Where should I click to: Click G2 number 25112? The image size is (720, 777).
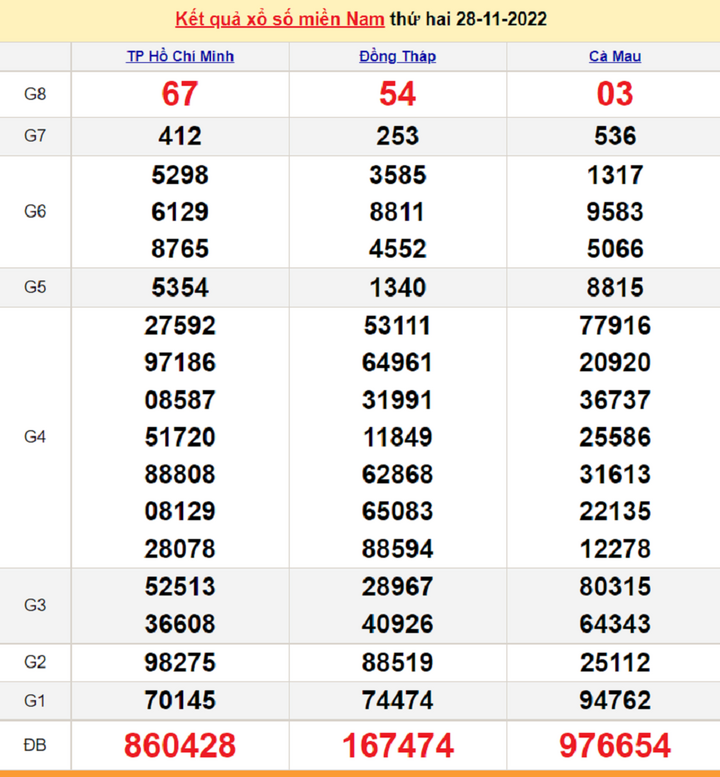(615, 663)
